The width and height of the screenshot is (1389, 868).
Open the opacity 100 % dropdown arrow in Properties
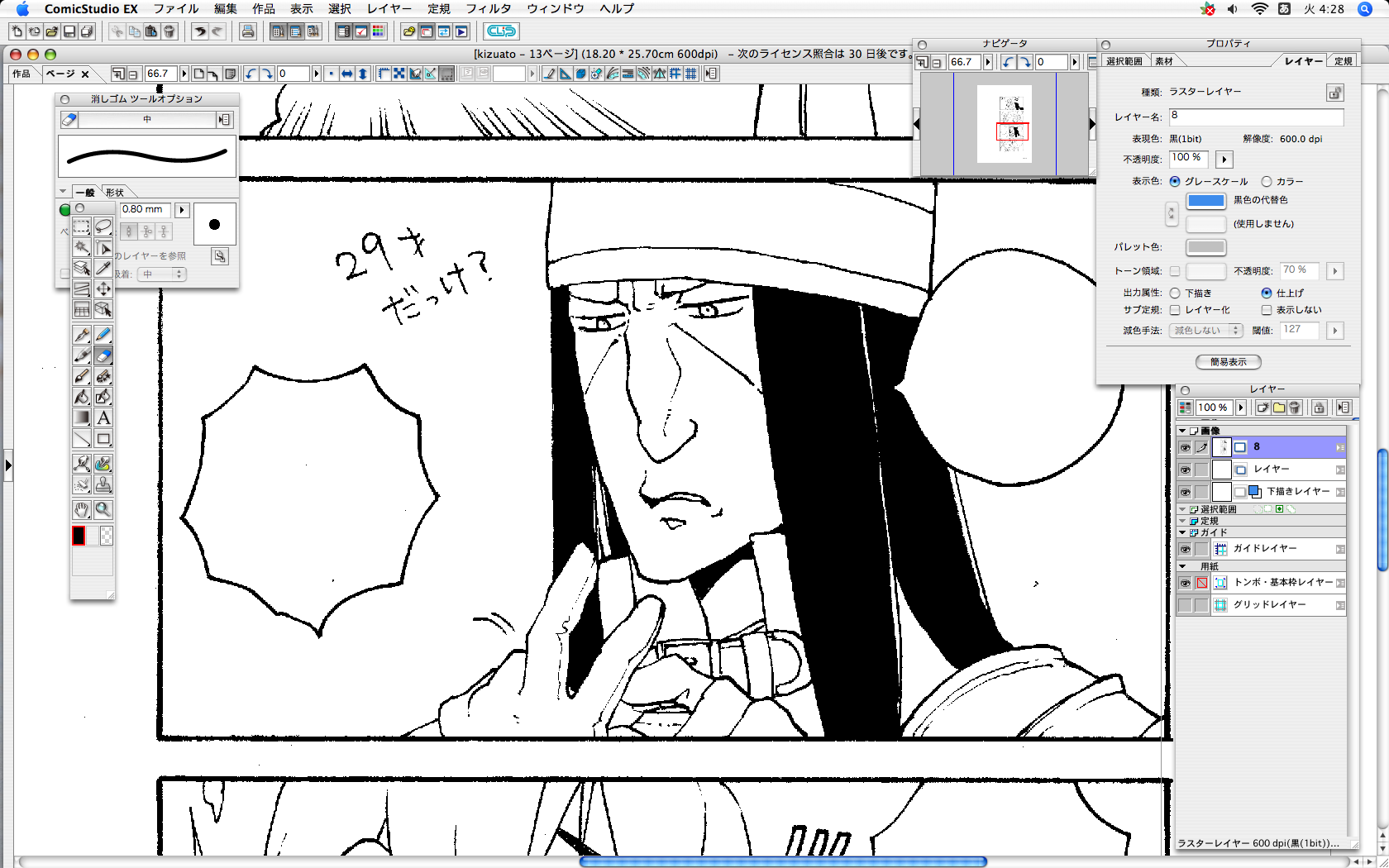tap(1224, 159)
